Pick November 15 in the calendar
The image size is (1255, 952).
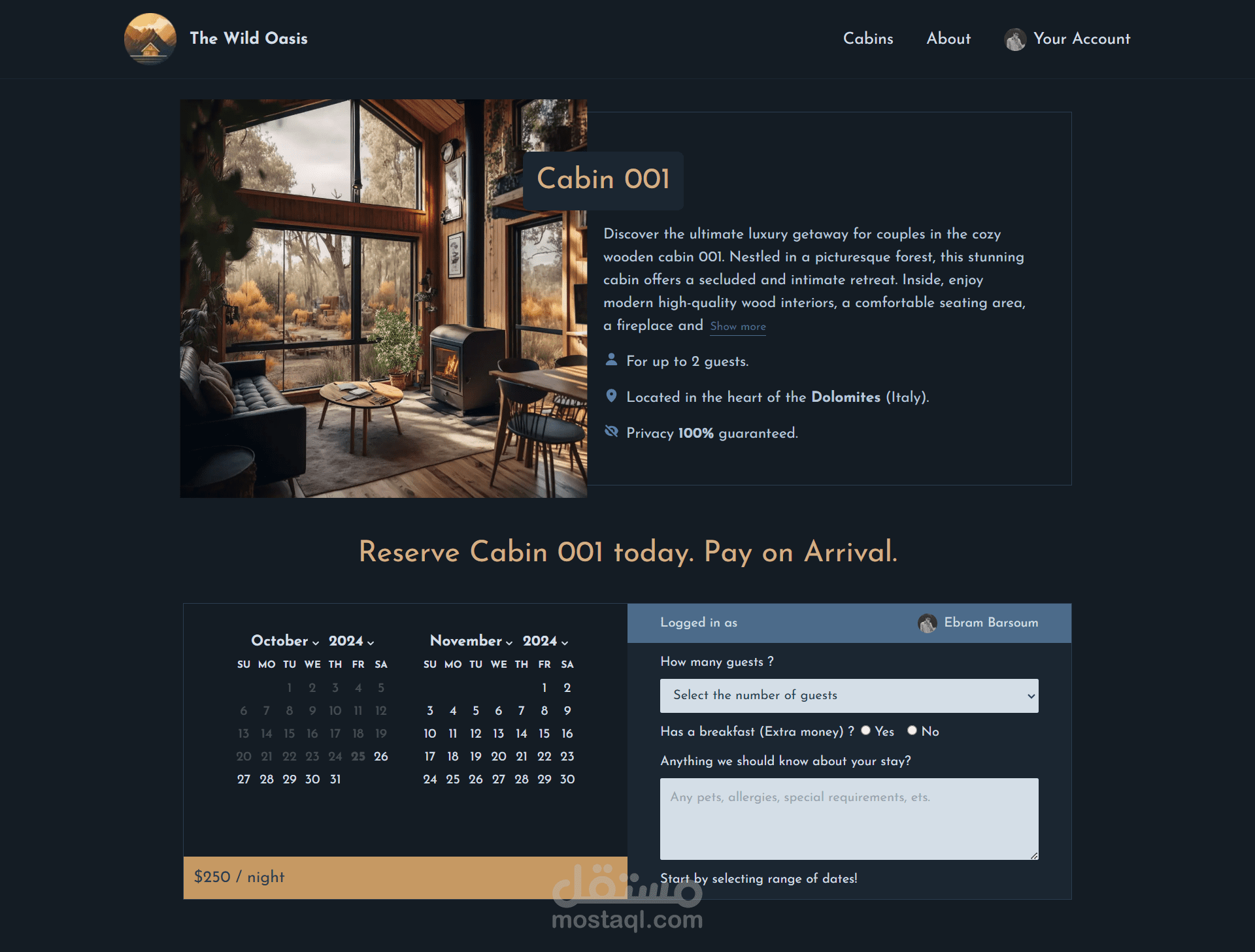tap(544, 734)
